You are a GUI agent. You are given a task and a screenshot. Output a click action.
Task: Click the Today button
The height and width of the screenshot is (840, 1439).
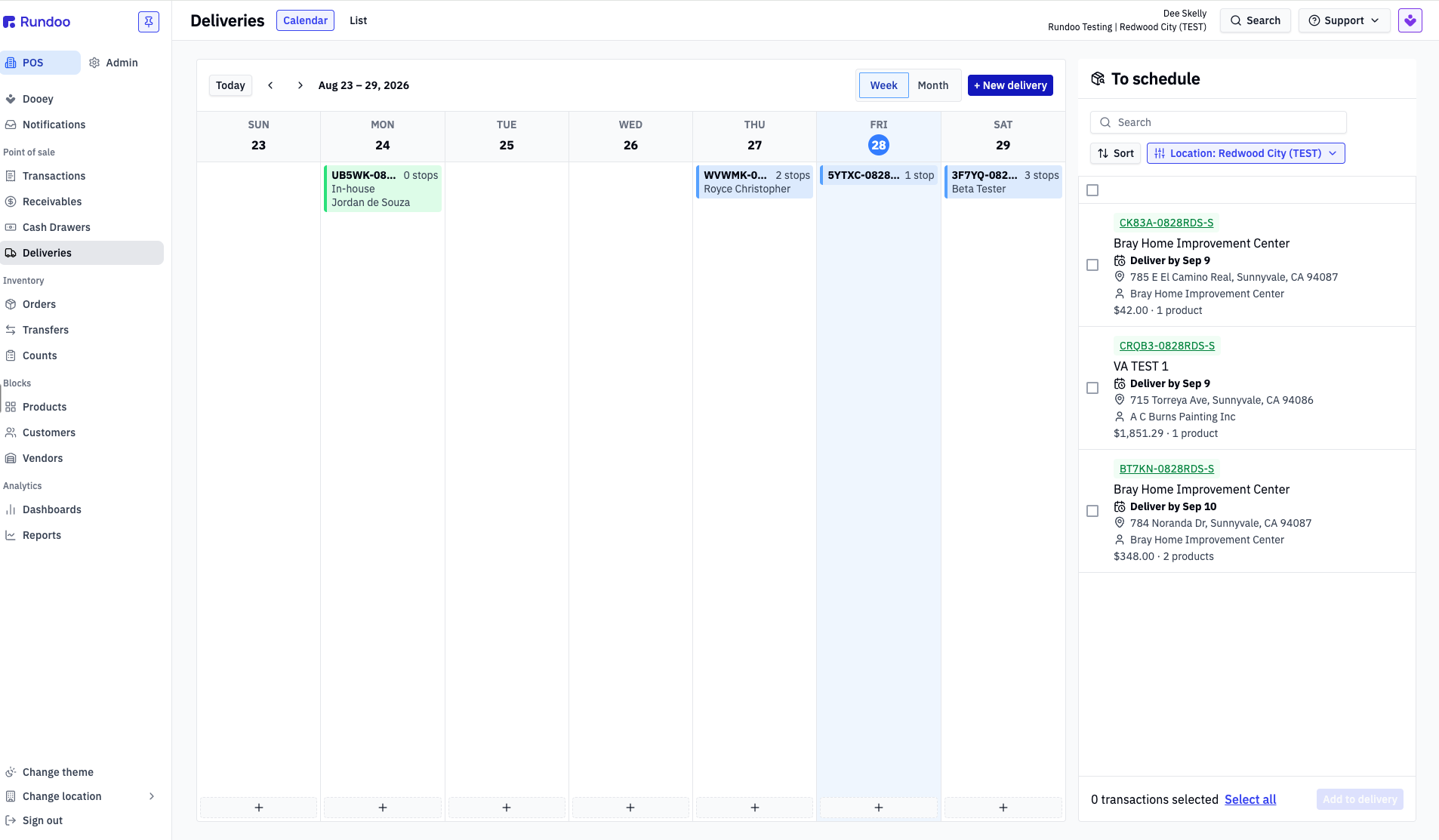(230, 85)
